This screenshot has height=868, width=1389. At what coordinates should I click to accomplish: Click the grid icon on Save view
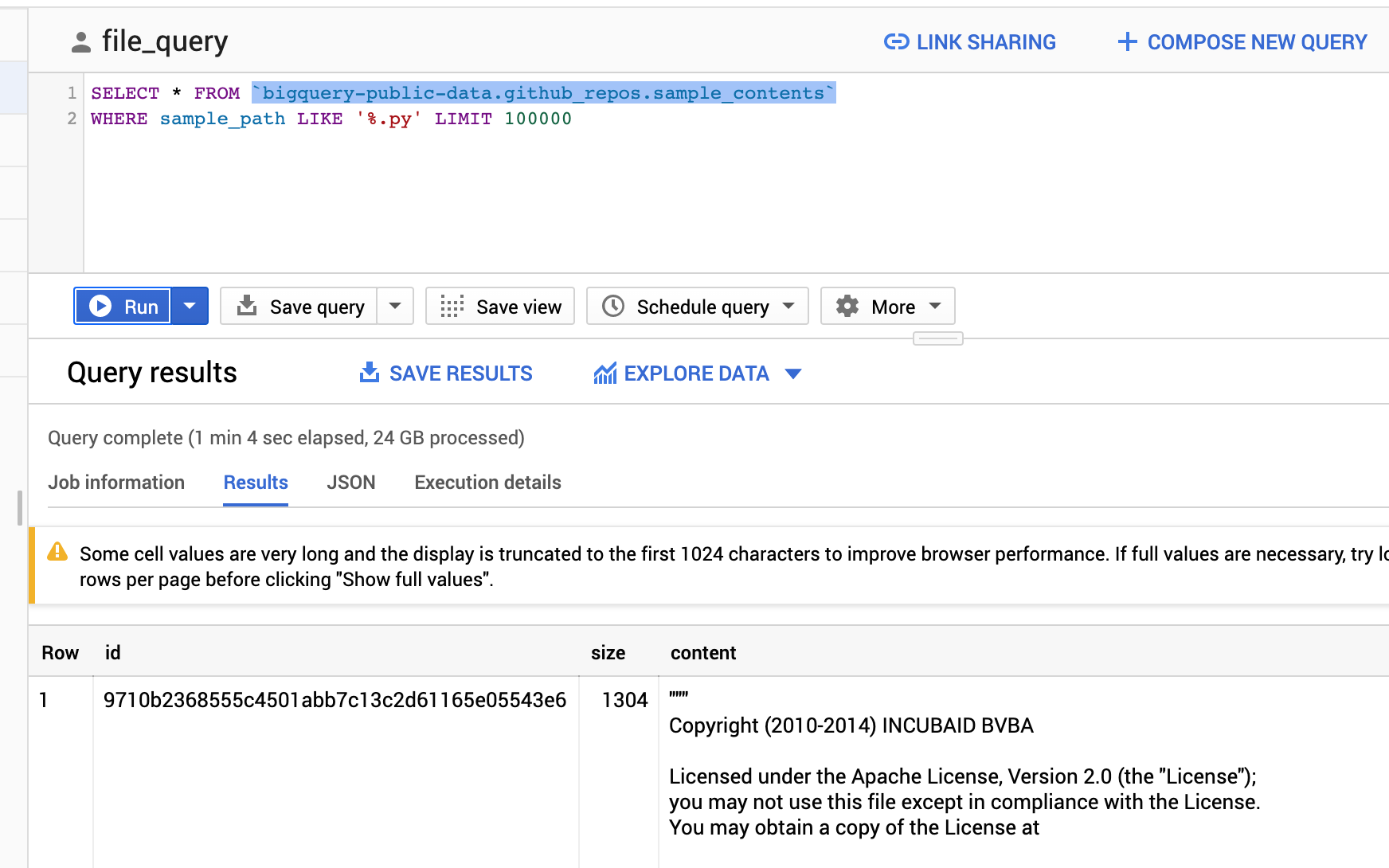click(452, 307)
